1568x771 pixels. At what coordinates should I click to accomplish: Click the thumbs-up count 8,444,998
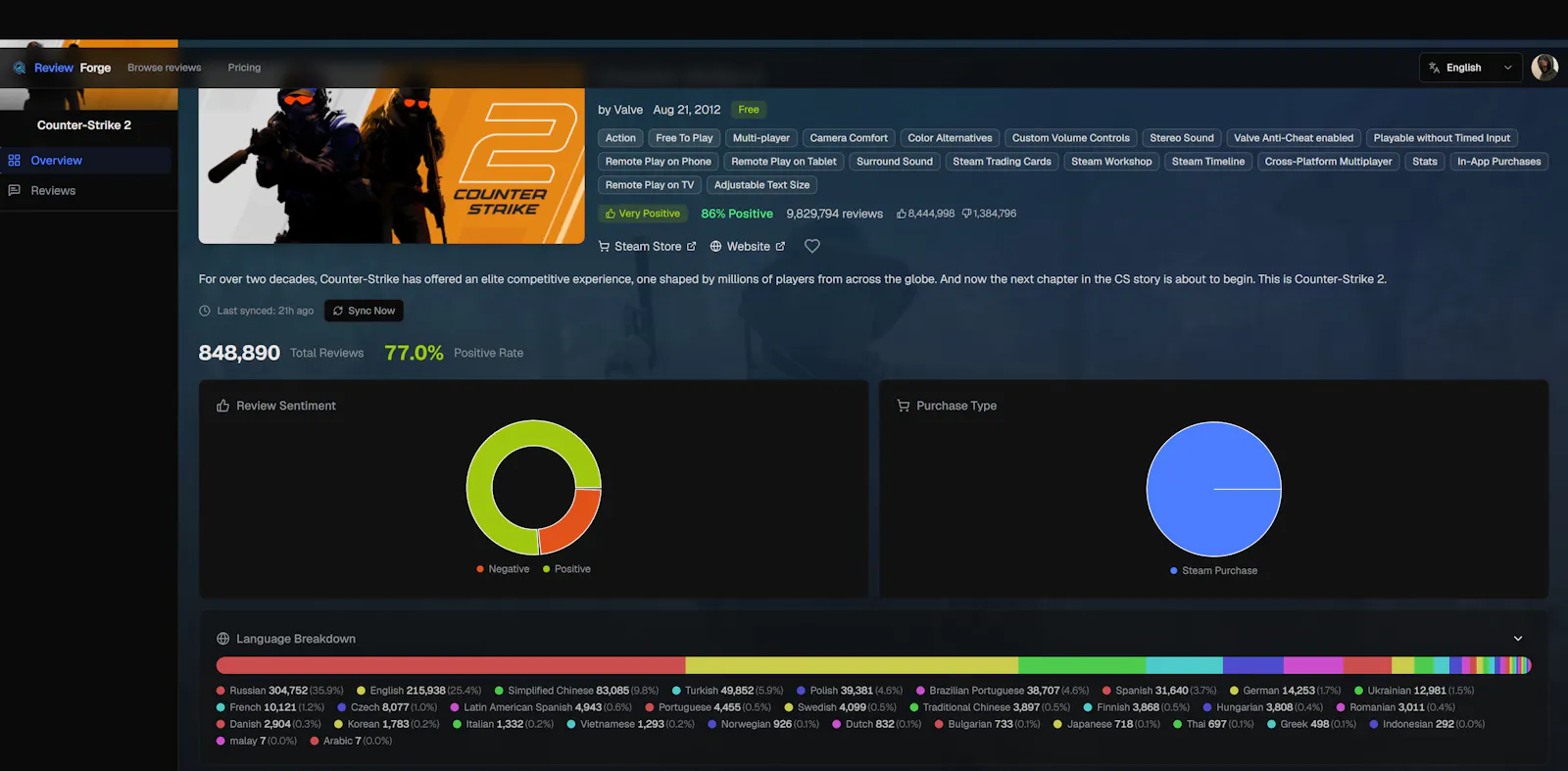[x=925, y=214]
